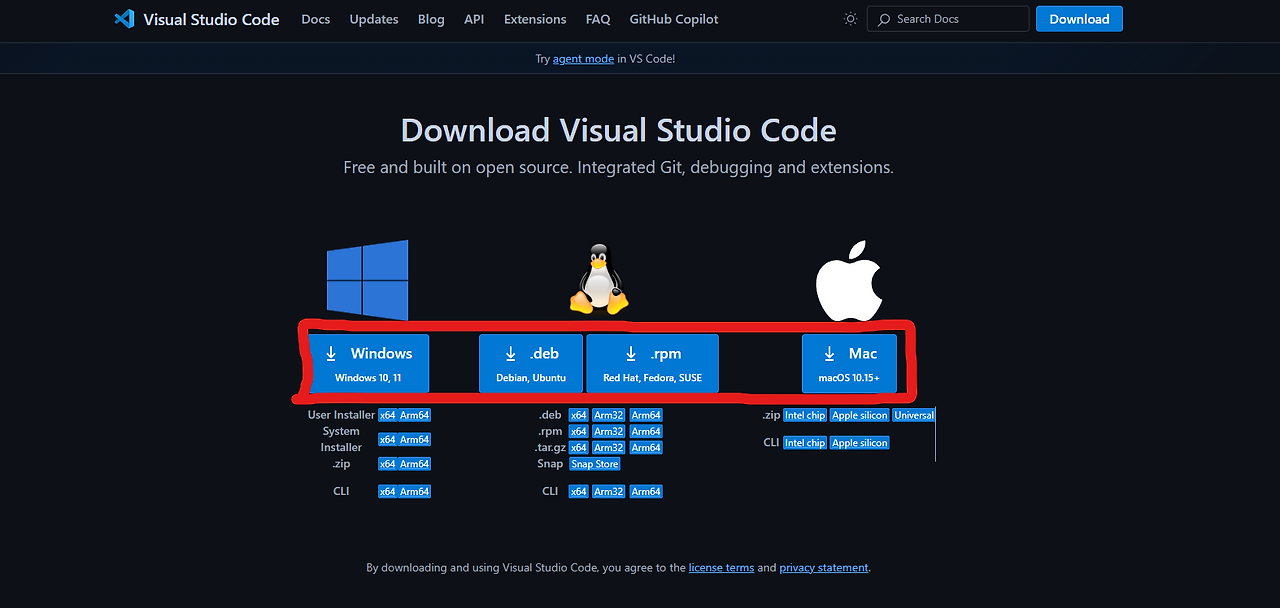The height and width of the screenshot is (608, 1280).
Task: Open the Snap Store link
Action: point(595,464)
